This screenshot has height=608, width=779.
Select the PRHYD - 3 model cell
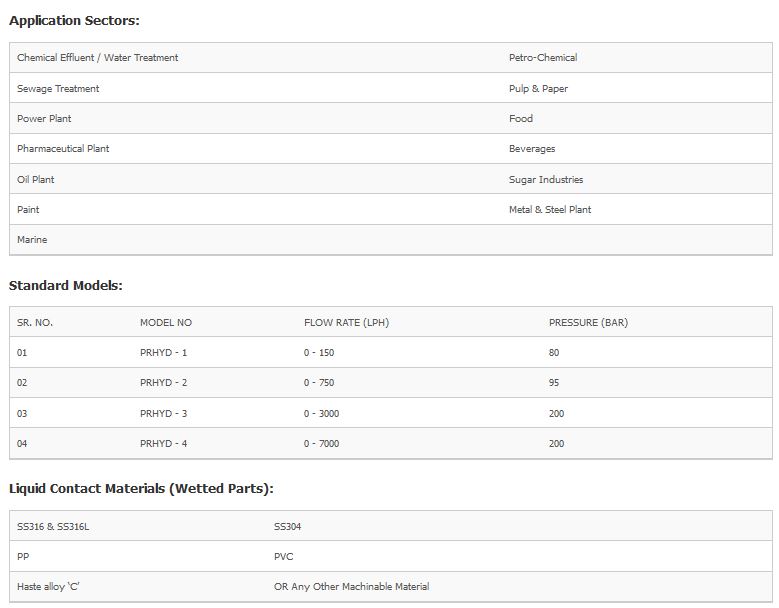[x=163, y=414]
